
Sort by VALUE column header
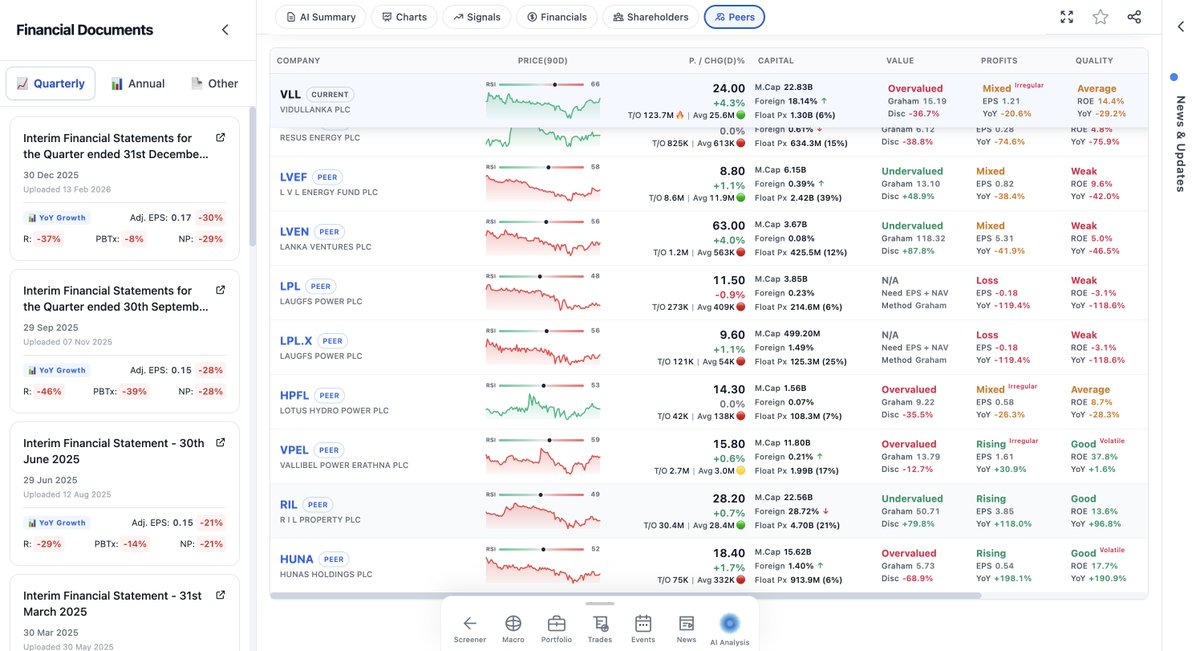pos(900,61)
